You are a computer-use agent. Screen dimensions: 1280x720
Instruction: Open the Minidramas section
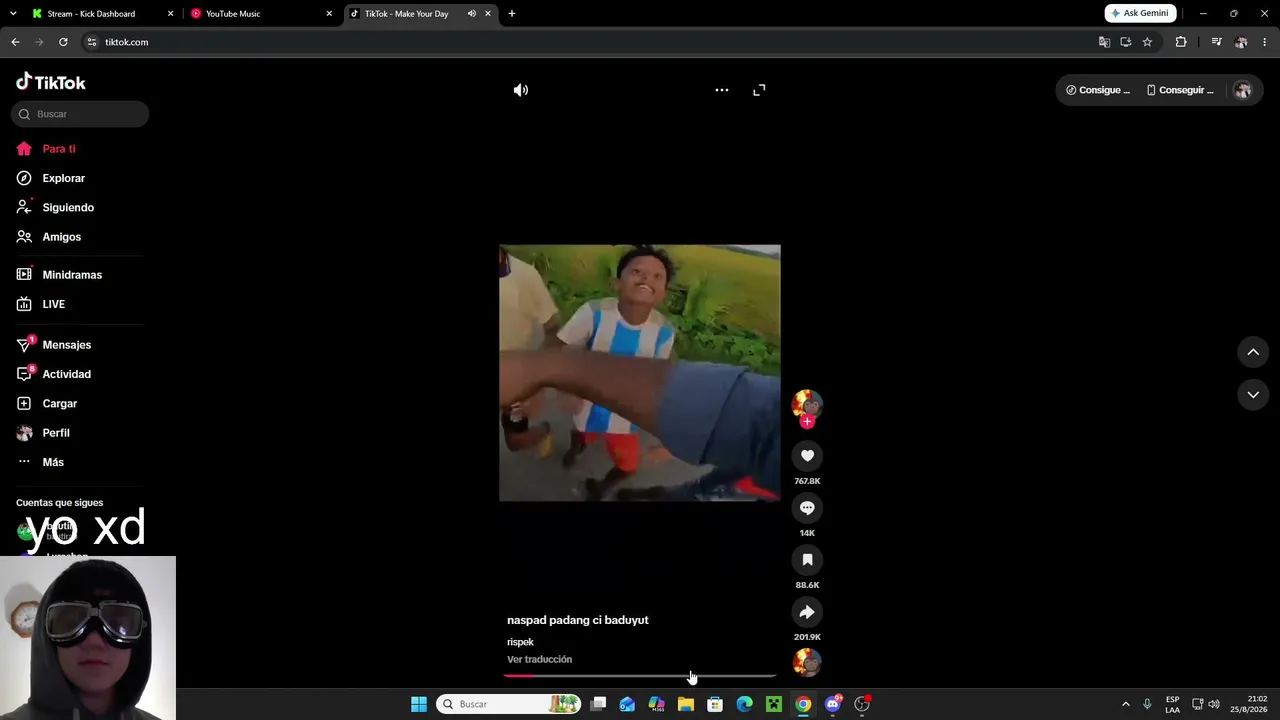[72, 275]
